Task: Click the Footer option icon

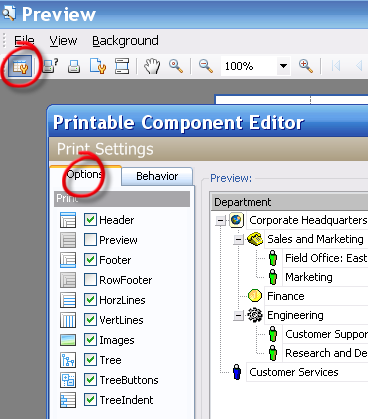Action: (x=68, y=260)
